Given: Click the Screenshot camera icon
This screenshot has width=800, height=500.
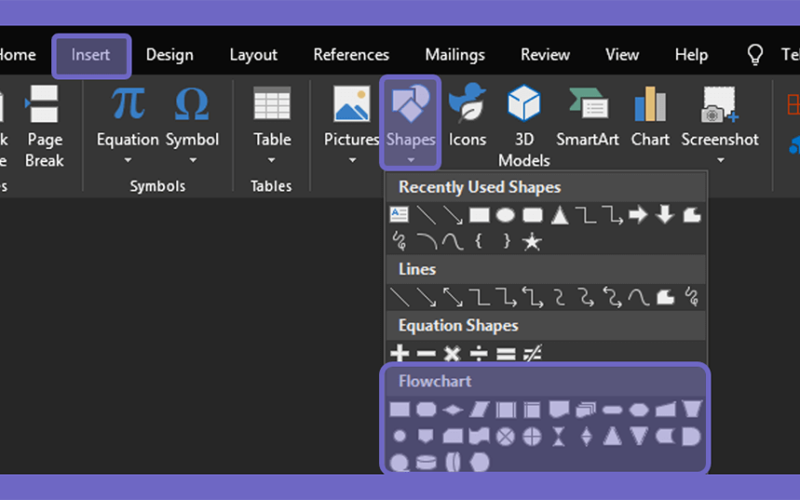Looking at the screenshot, I should point(719,104).
